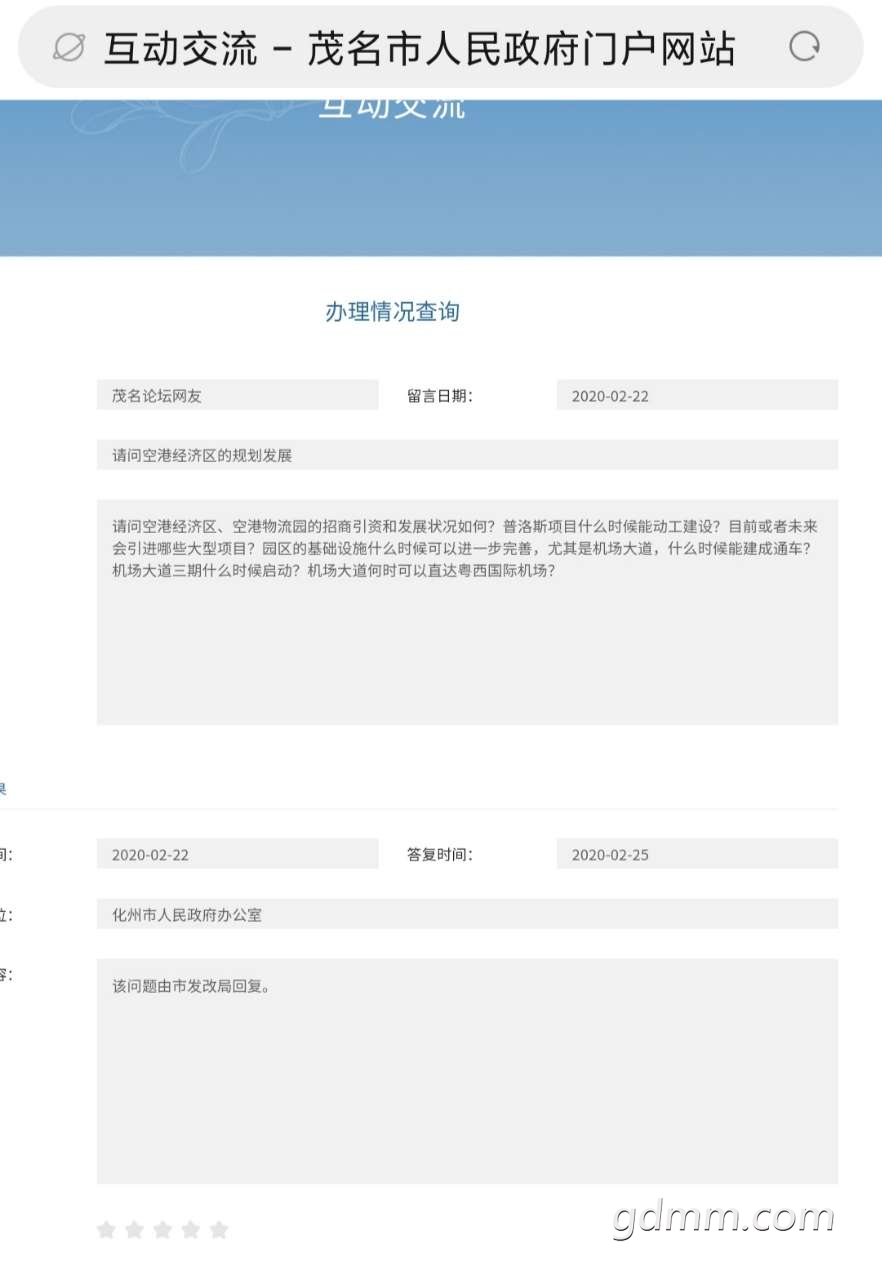The width and height of the screenshot is (882, 1280).
Task: Give five stars using last star
Action: click(219, 1230)
